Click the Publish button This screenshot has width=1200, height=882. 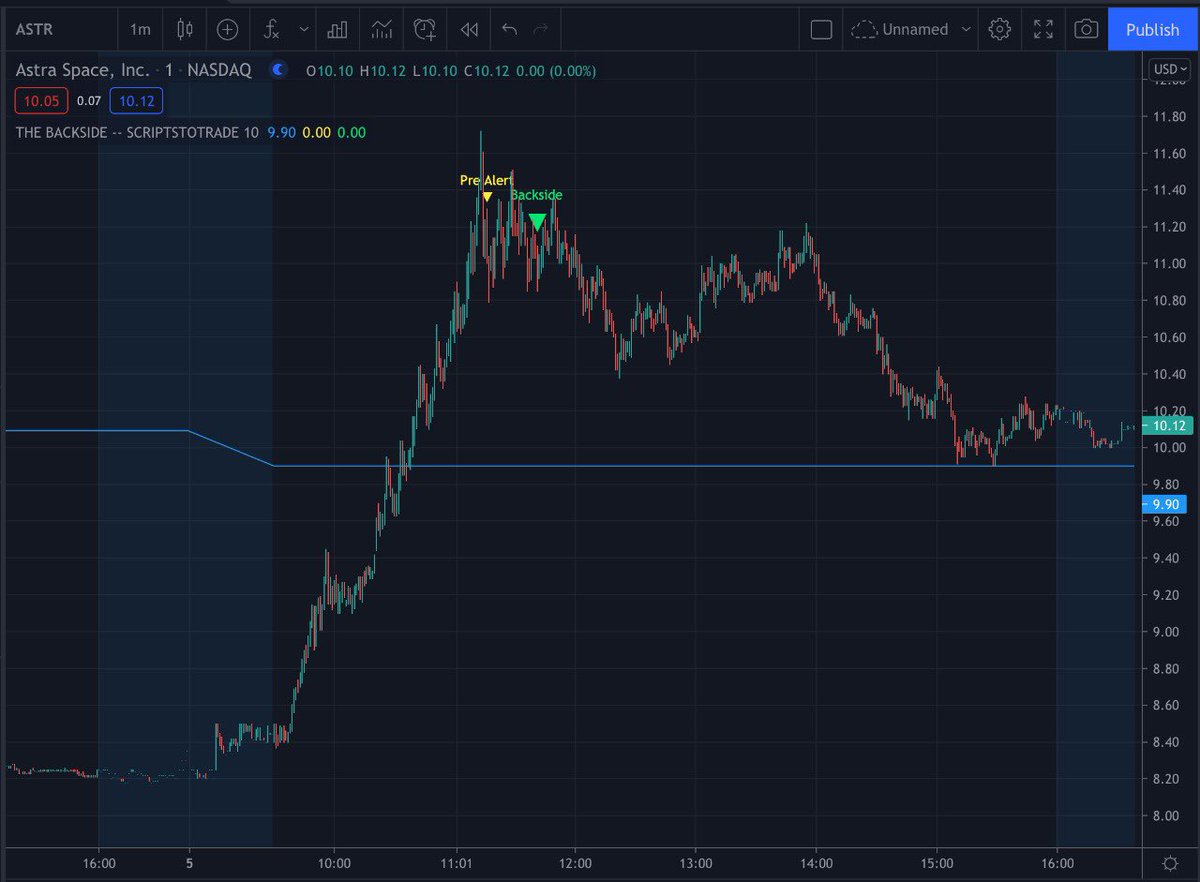tap(1152, 29)
